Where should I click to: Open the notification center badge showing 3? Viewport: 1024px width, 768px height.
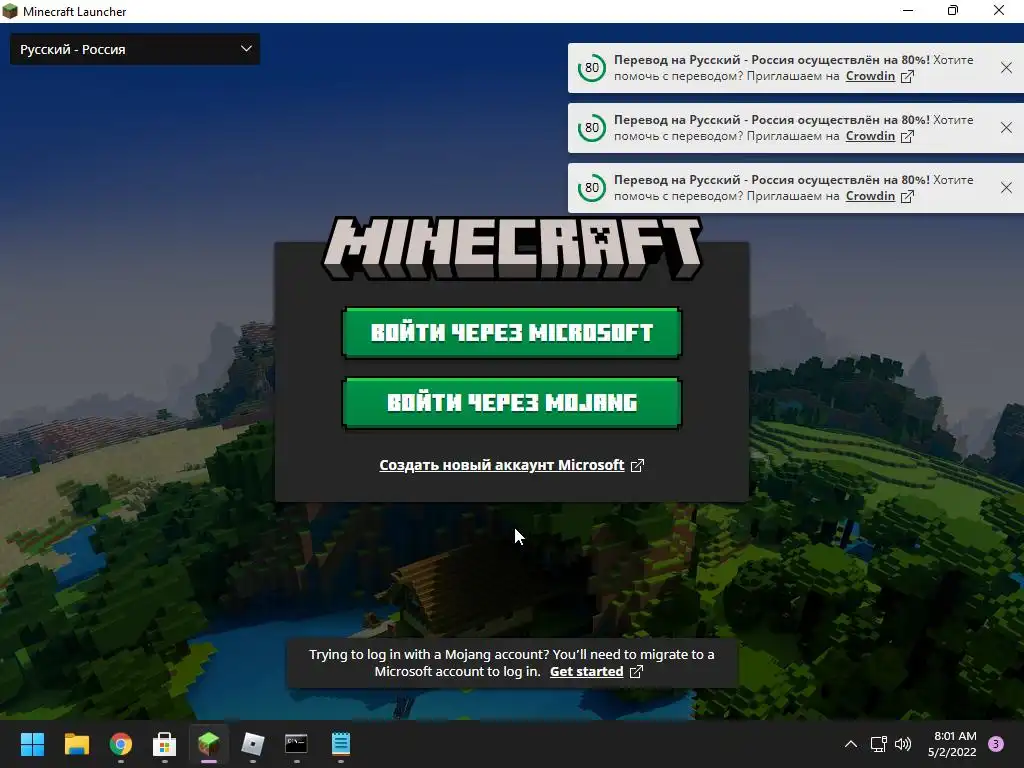point(996,744)
